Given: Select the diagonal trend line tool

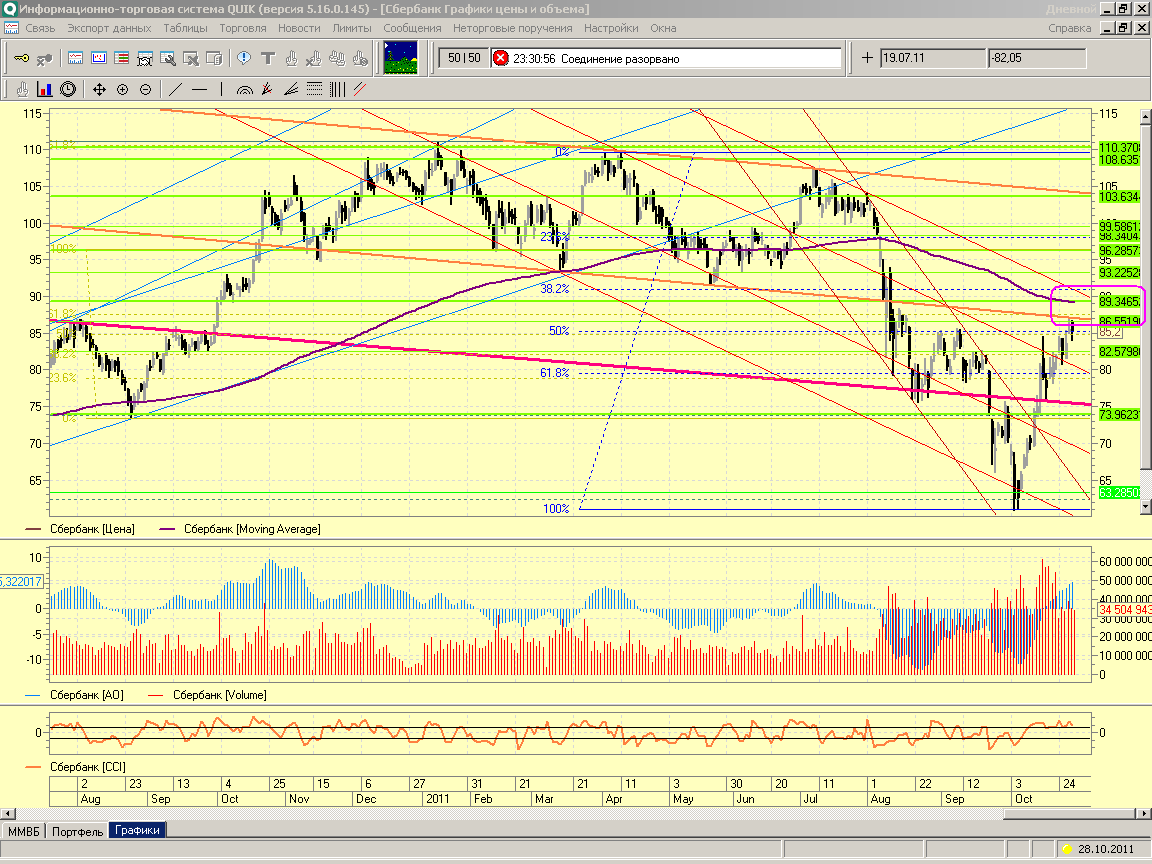Looking at the screenshot, I should click(176, 90).
